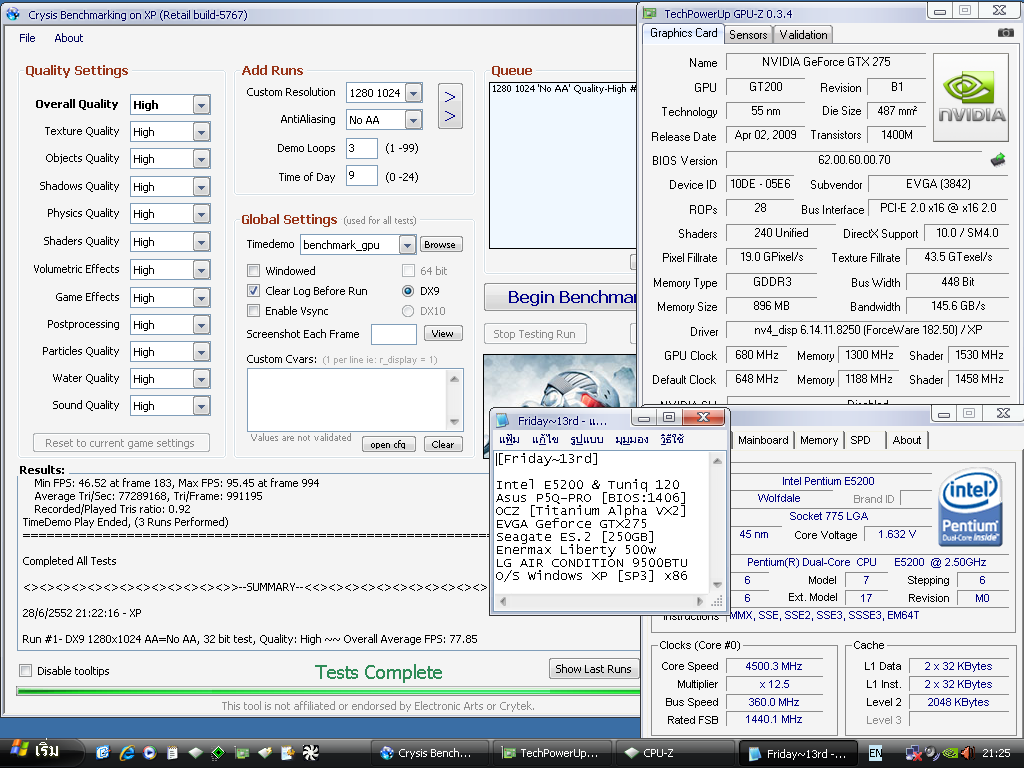The image size is (1024, 768).
Task: Uncheck Clear Log Before Run
Action: point(254,291)
